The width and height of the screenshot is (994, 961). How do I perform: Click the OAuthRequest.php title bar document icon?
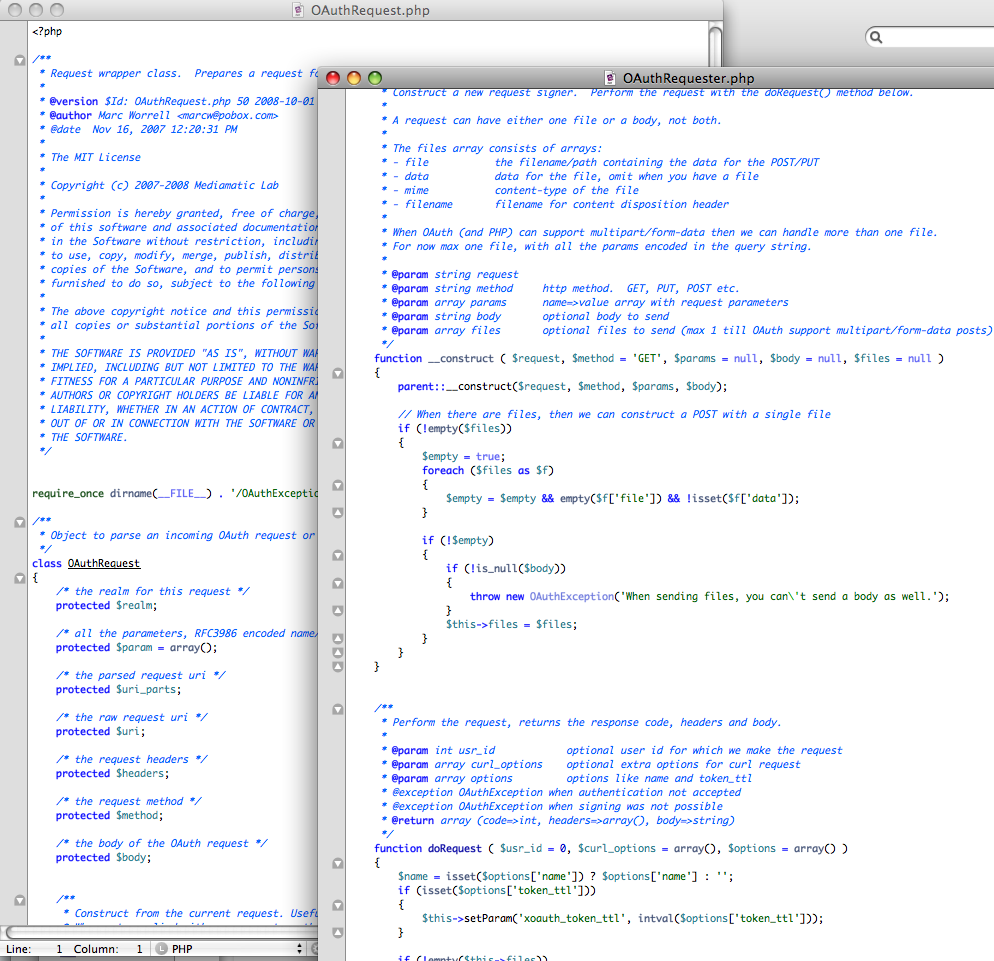pos(298,10)
